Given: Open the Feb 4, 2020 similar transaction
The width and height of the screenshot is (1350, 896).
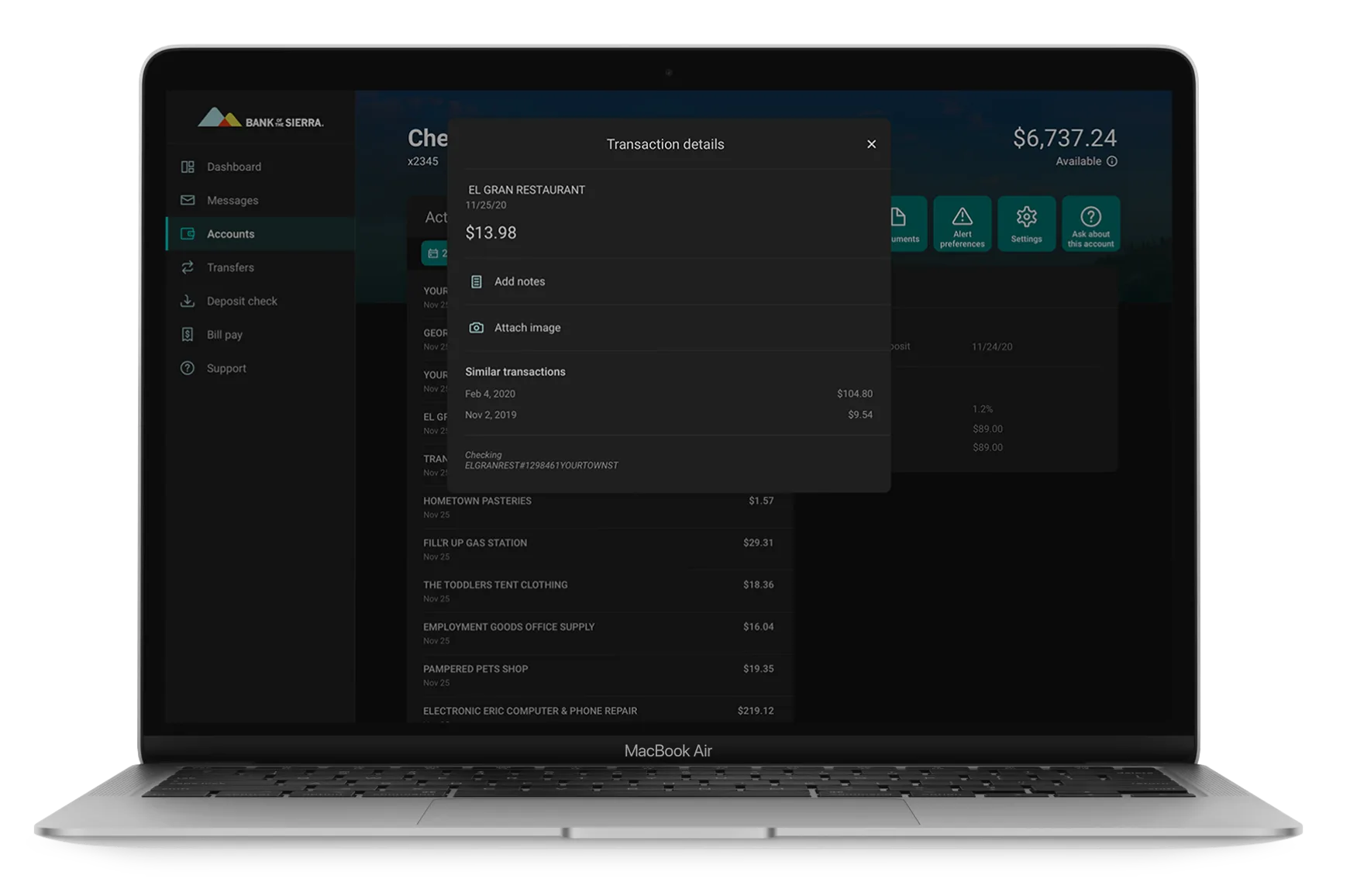Looking at the screenshot, I should click(668, 394).
